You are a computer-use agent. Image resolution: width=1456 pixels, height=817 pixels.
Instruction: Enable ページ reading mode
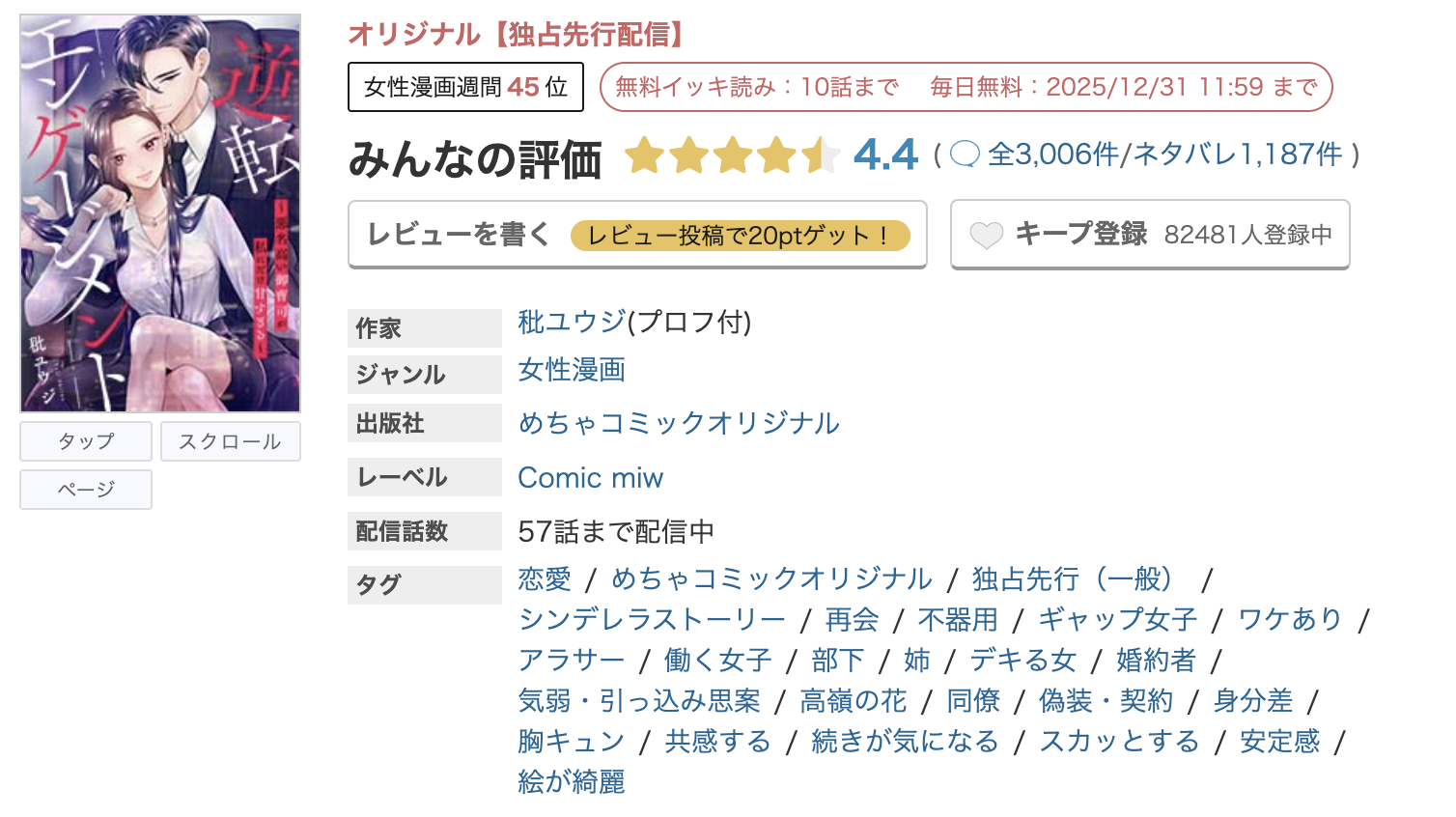(85, 489)
